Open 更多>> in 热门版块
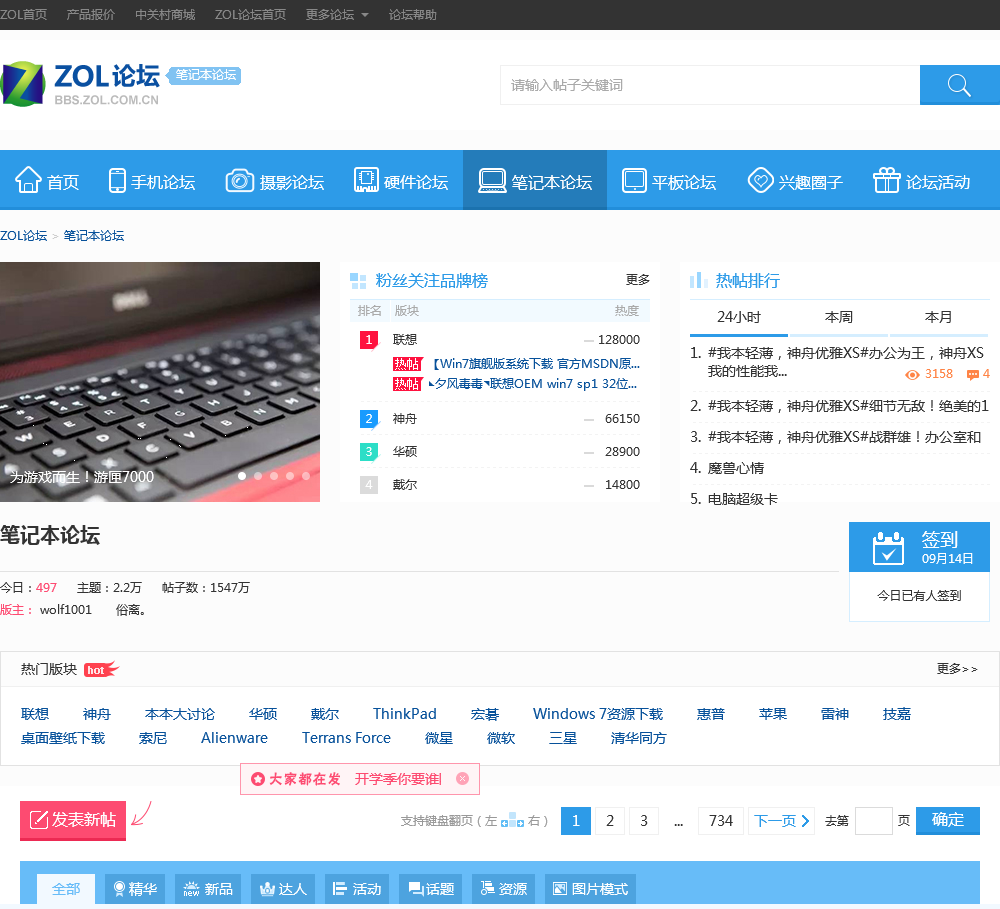 (957, 669)
